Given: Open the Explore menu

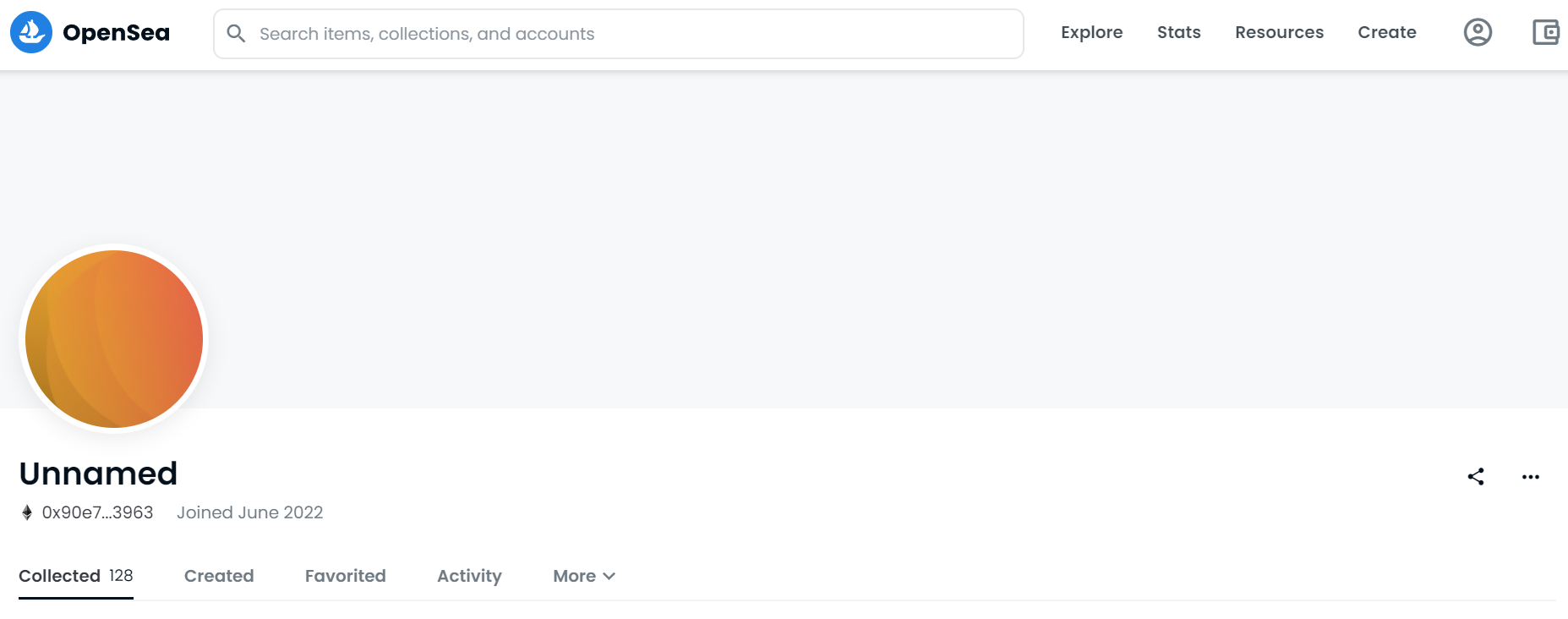Looking at the screenshot, I should (x=1092, y=32).
